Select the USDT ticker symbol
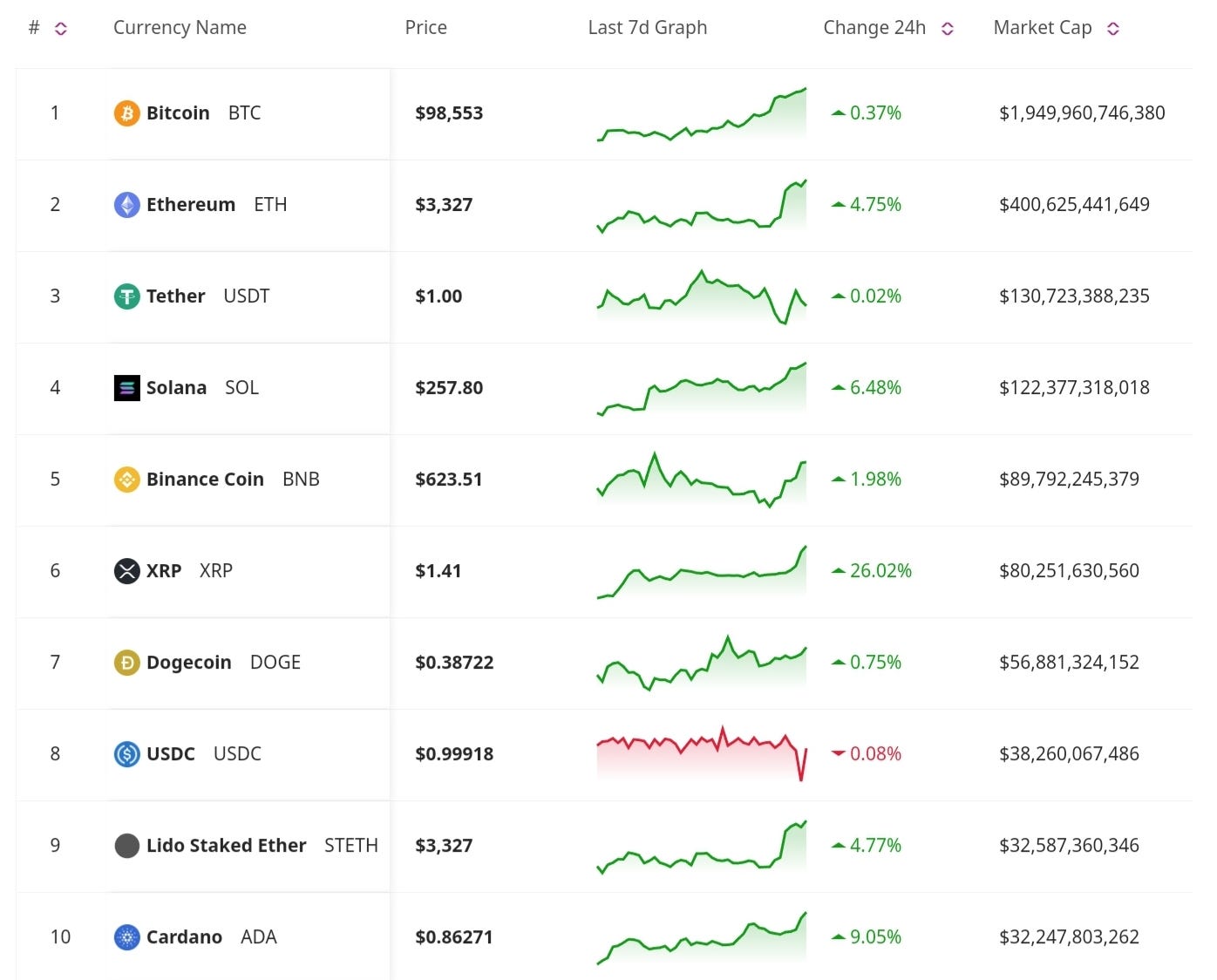This screenshot has height=980, width=1217. pos(247,296)
